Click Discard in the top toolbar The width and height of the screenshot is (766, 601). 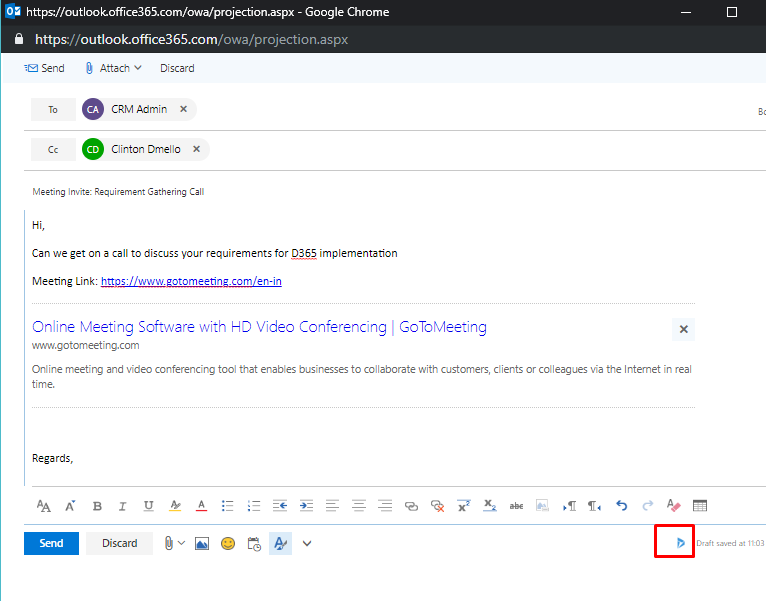[x=177, y=68]
